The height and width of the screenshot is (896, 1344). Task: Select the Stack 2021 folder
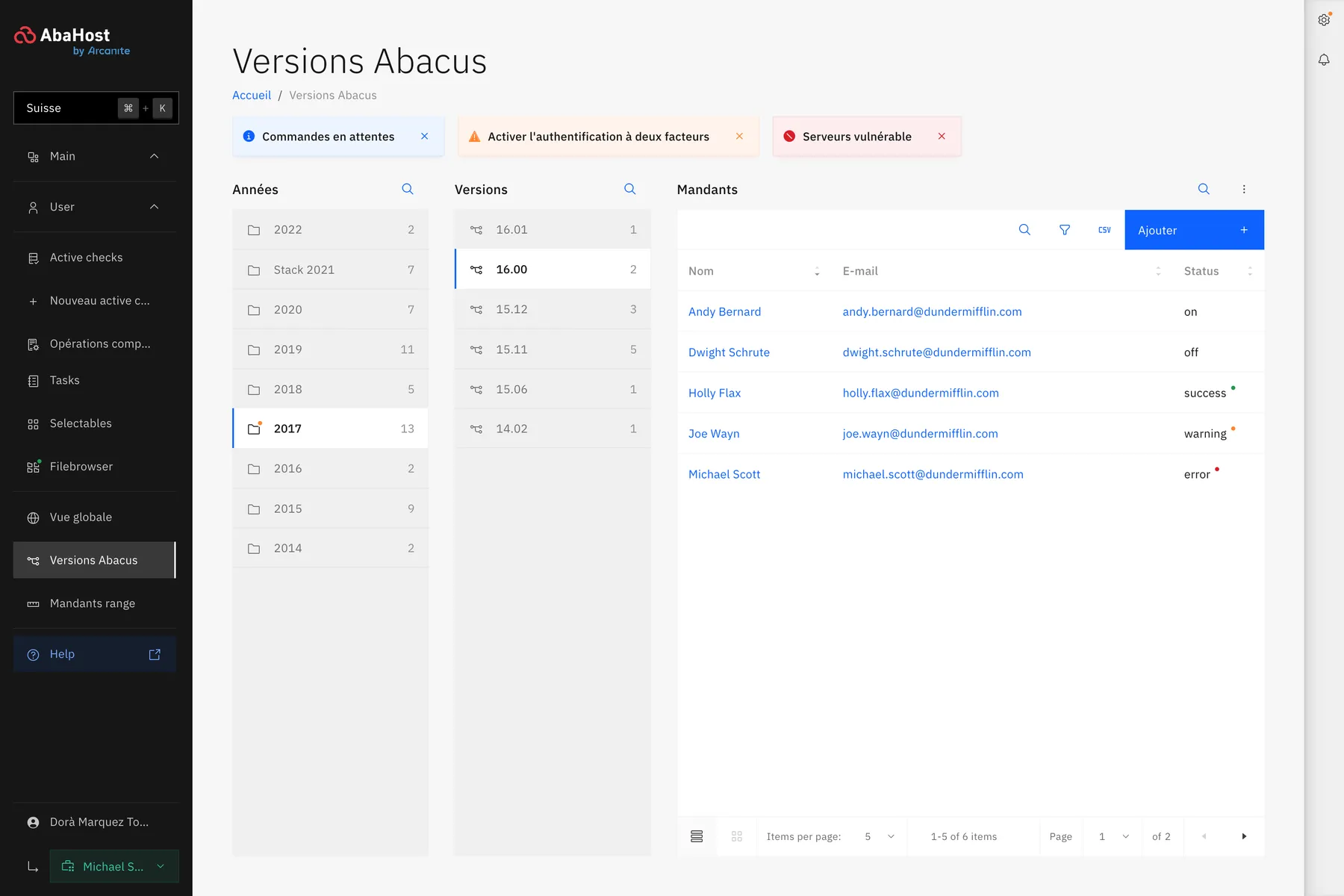tap(330, 270)
